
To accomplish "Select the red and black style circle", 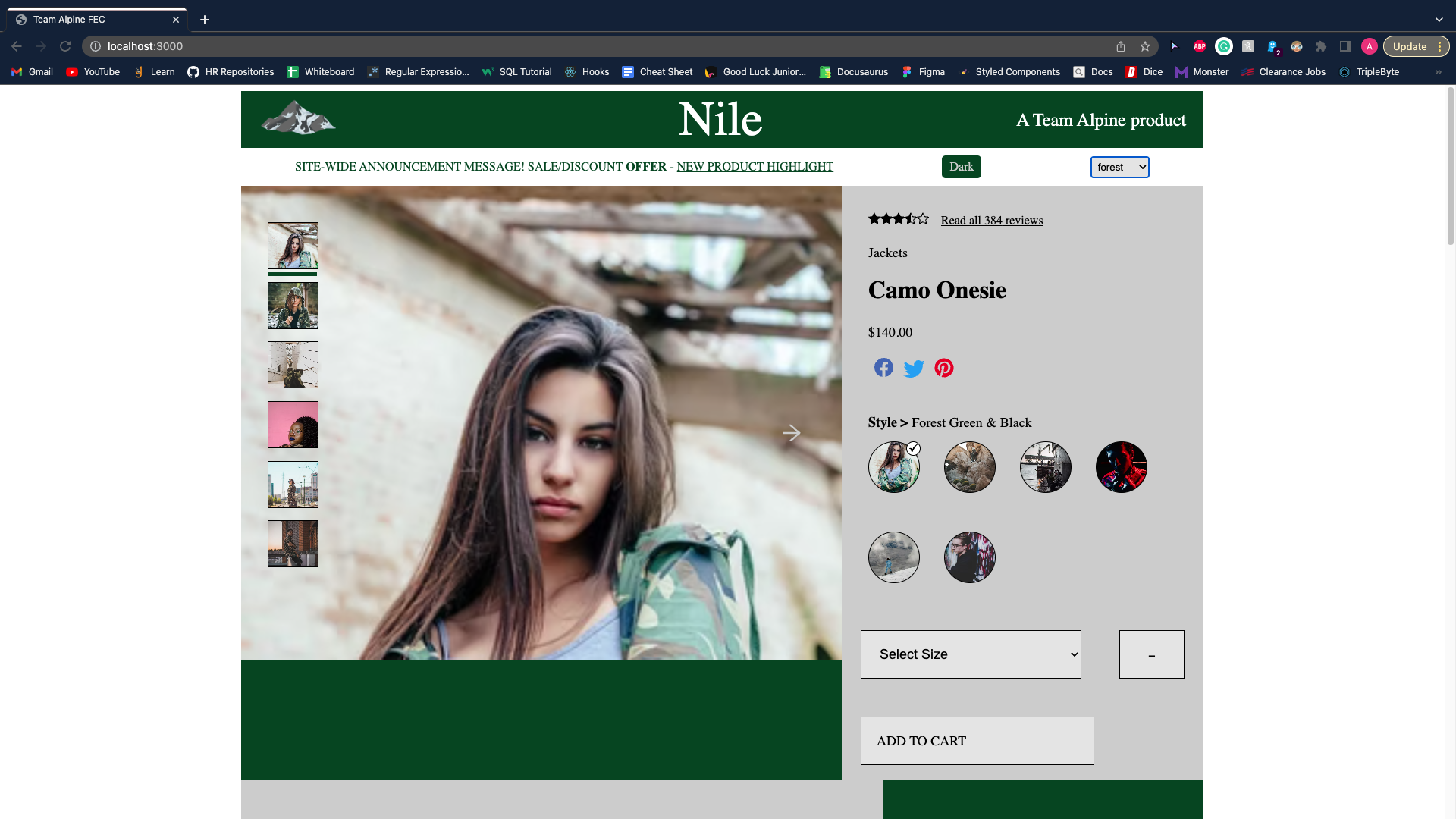I will pyautogui.click(x=1121, y=467).
